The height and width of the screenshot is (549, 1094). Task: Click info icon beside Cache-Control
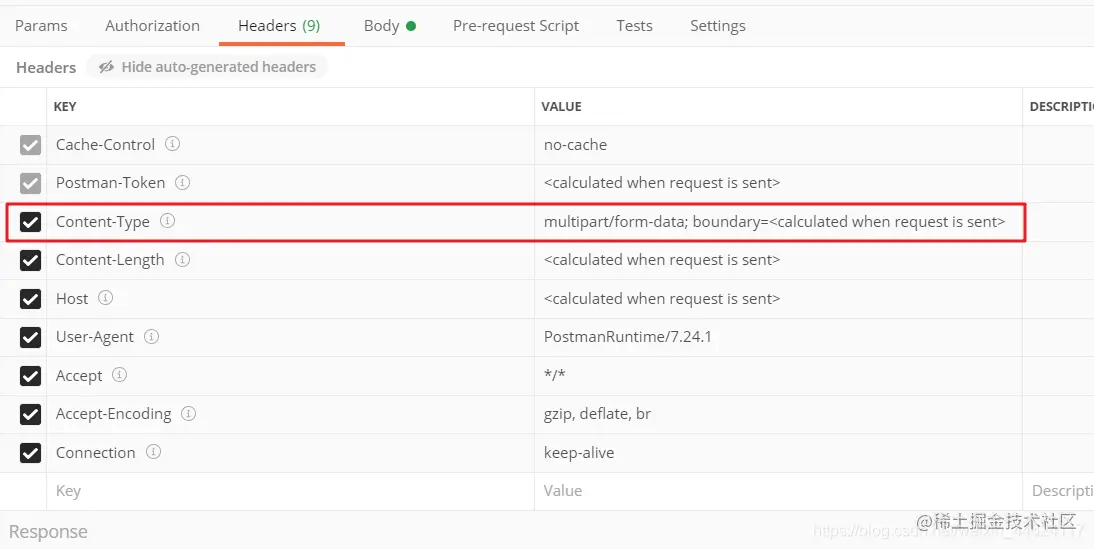[172, 144]
